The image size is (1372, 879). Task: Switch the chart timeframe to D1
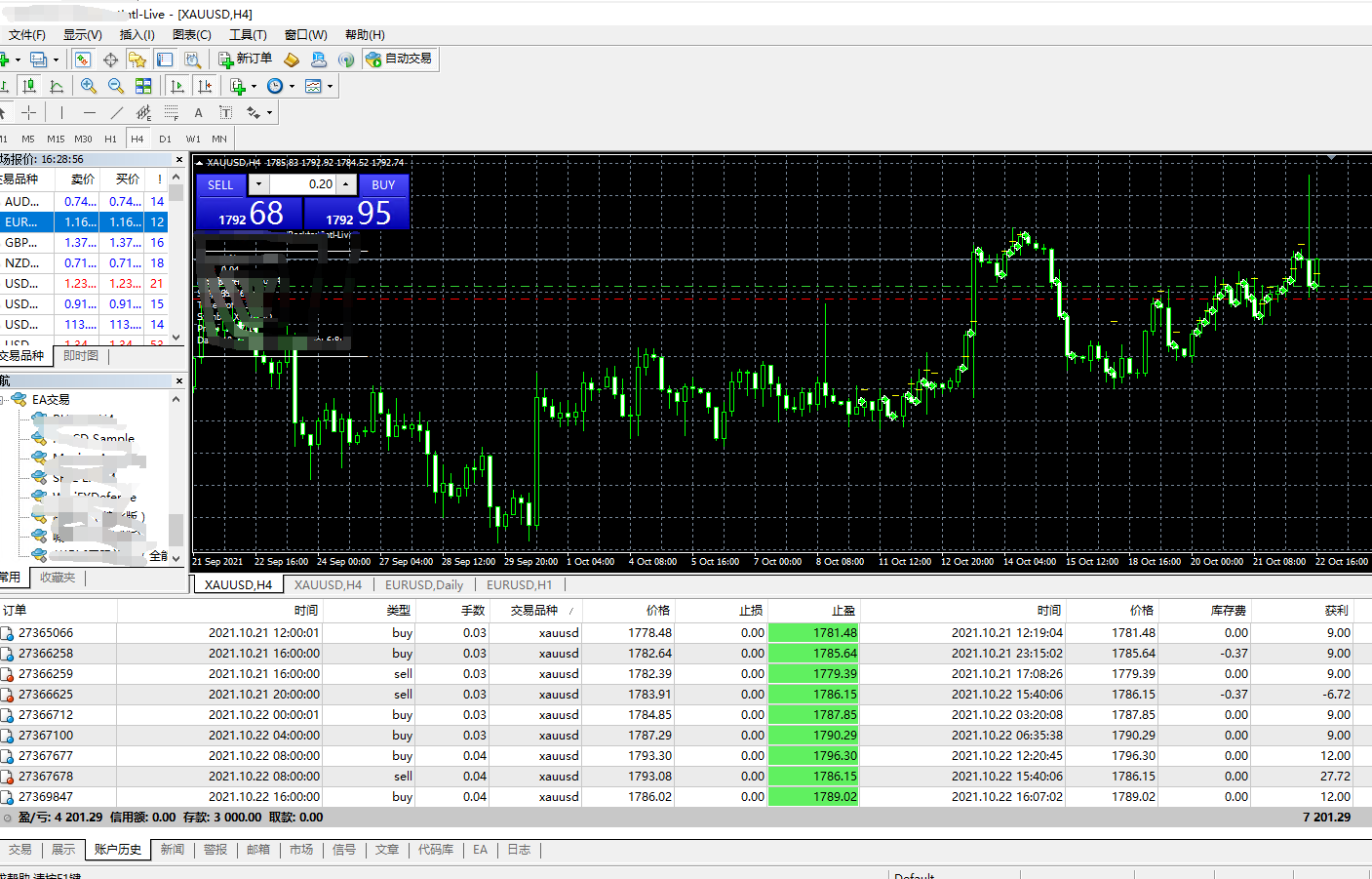tap(165, 139)
